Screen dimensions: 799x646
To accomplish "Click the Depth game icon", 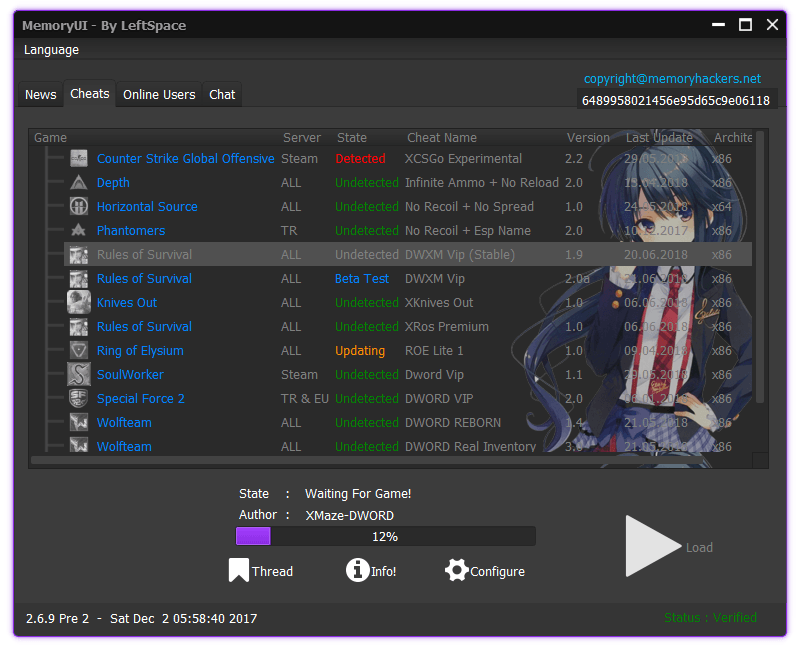I will [x=78, y=182].
